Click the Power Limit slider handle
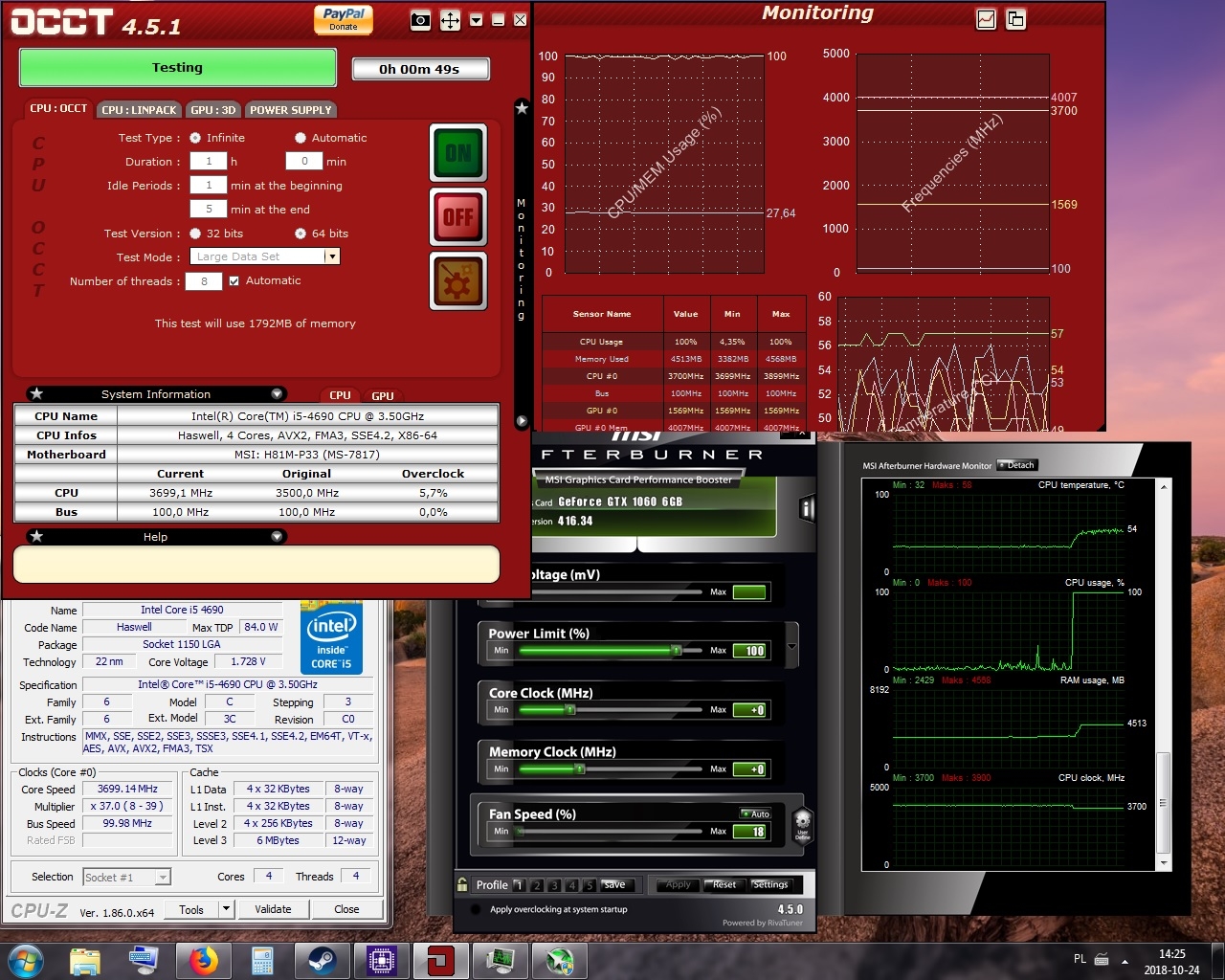1225x980 pixels. pyautogui.click(x=677, y=651)
